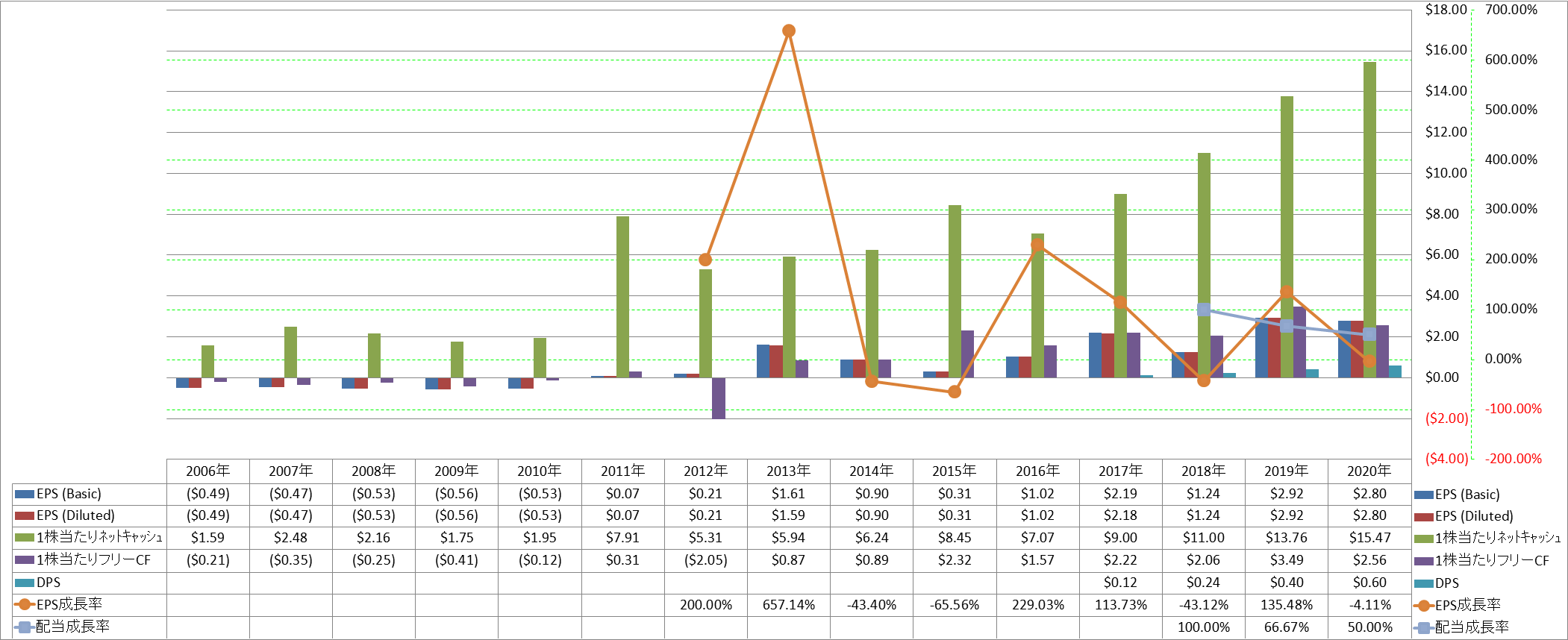
Task: Click the 700.00% axis label
Action: [x=1511, y=10]
